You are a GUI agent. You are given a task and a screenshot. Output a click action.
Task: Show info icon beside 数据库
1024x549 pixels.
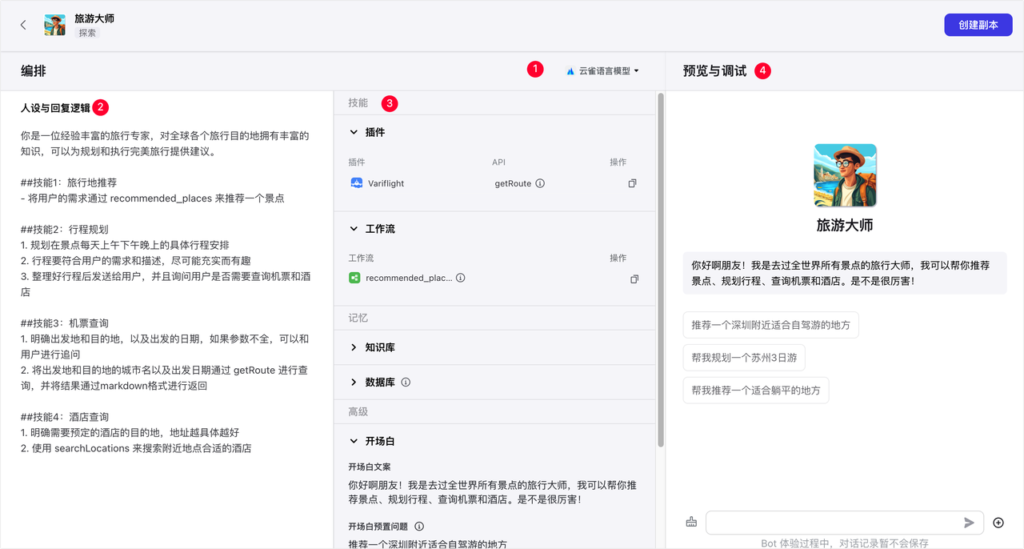[406, 382]
